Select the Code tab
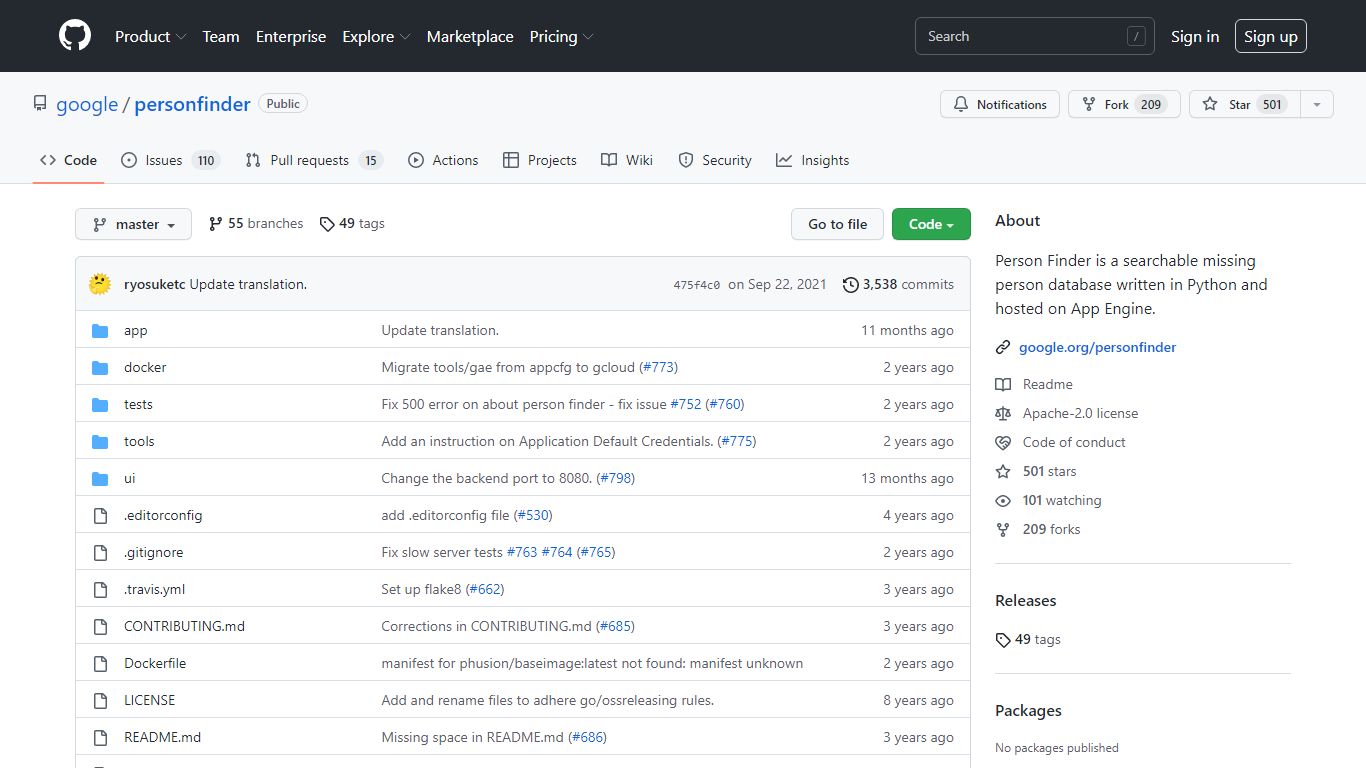1366x768 pixels. (69, 160)
